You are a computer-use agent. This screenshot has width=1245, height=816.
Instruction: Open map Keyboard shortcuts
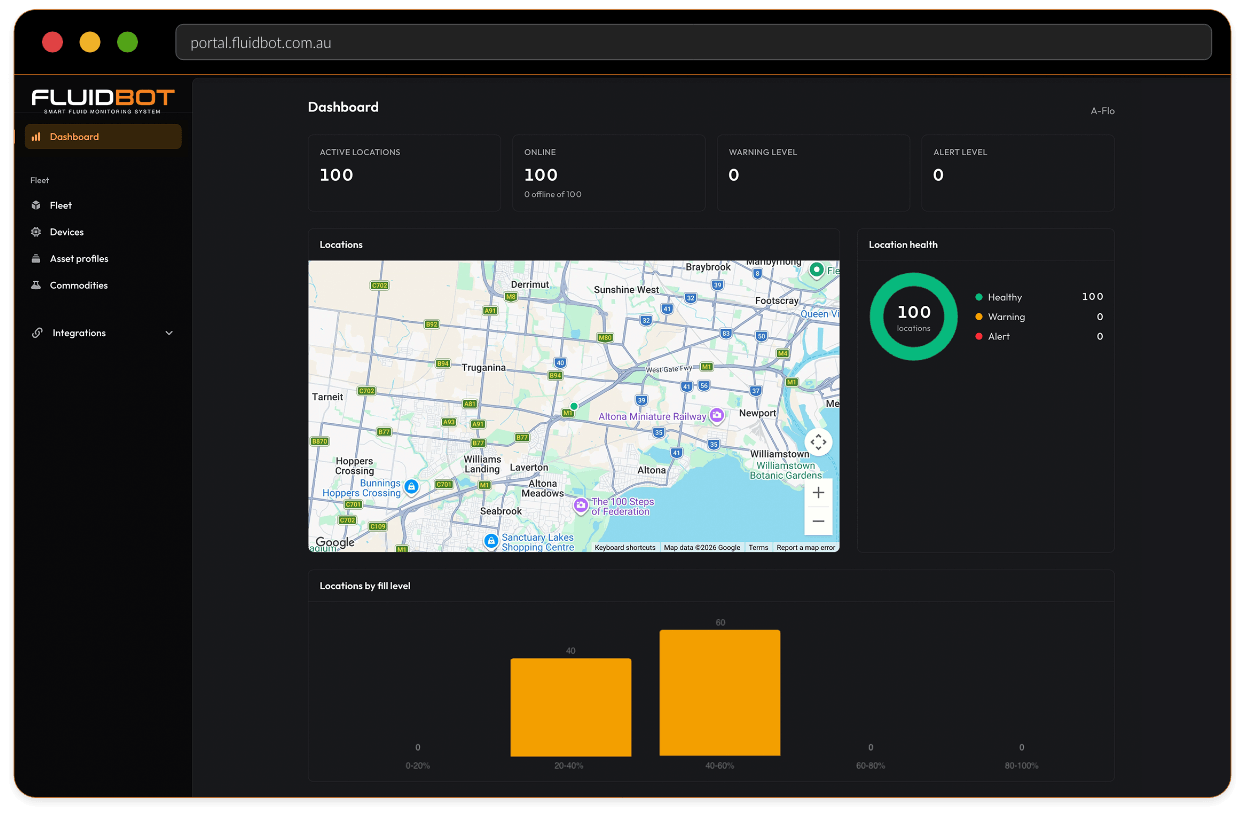point(625,548)
